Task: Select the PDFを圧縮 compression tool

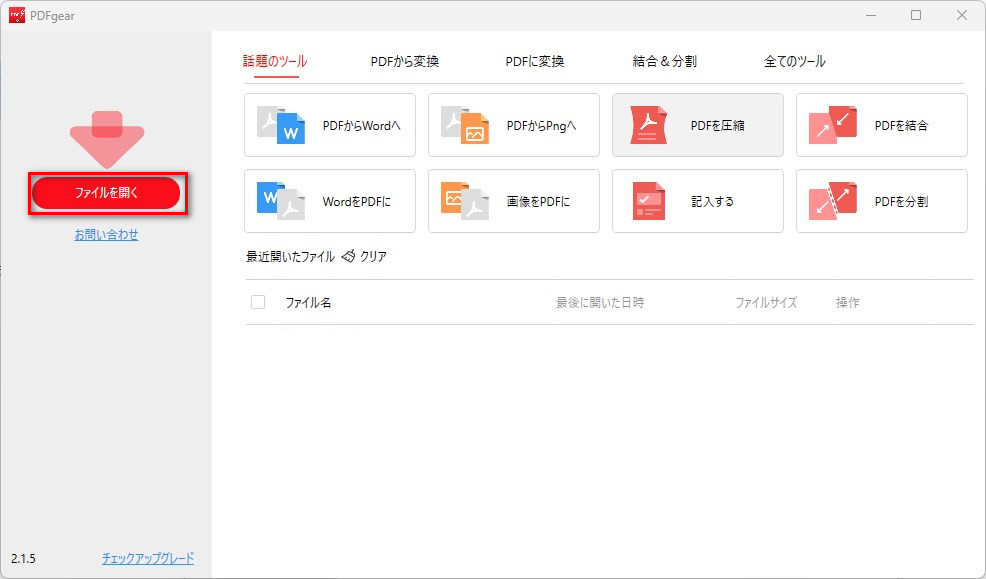Action: pos(697,124)
